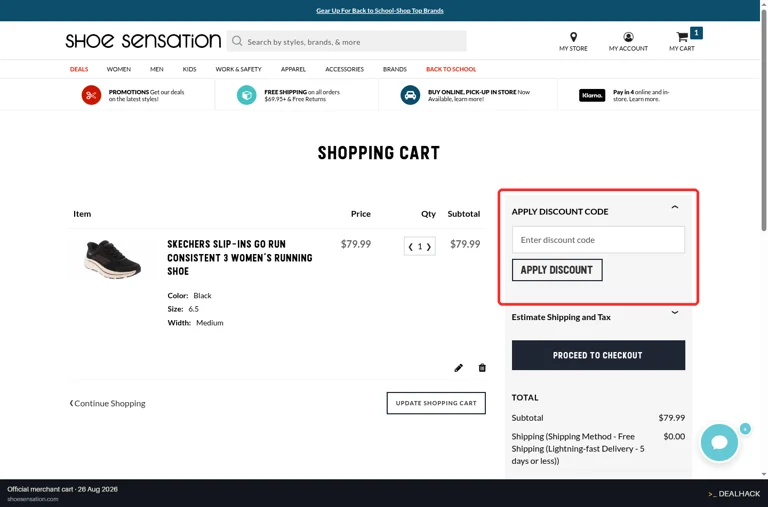Edit cart item with pencil icon
This screenshot has height=507, width=768.
(x=458, y=368)
